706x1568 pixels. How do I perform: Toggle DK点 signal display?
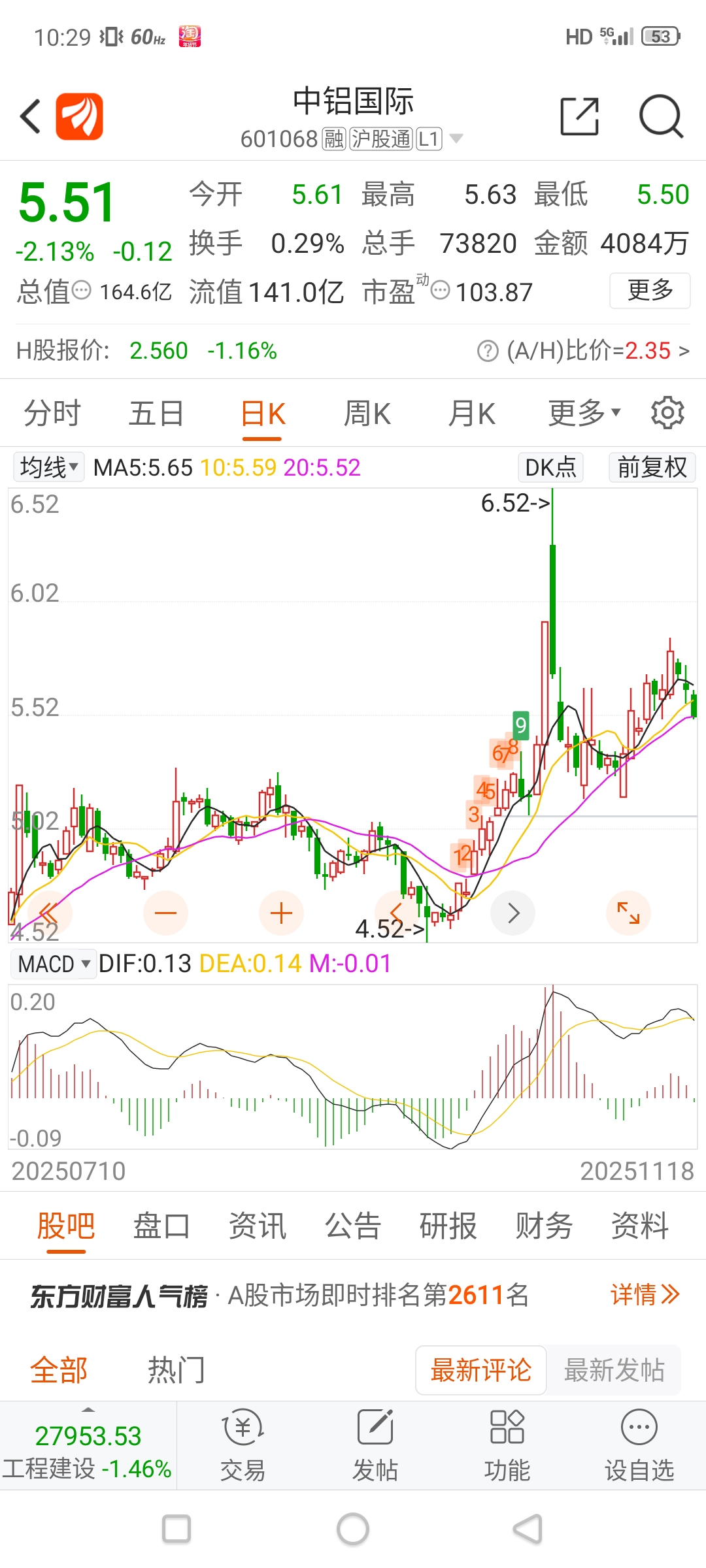[550, 467]
